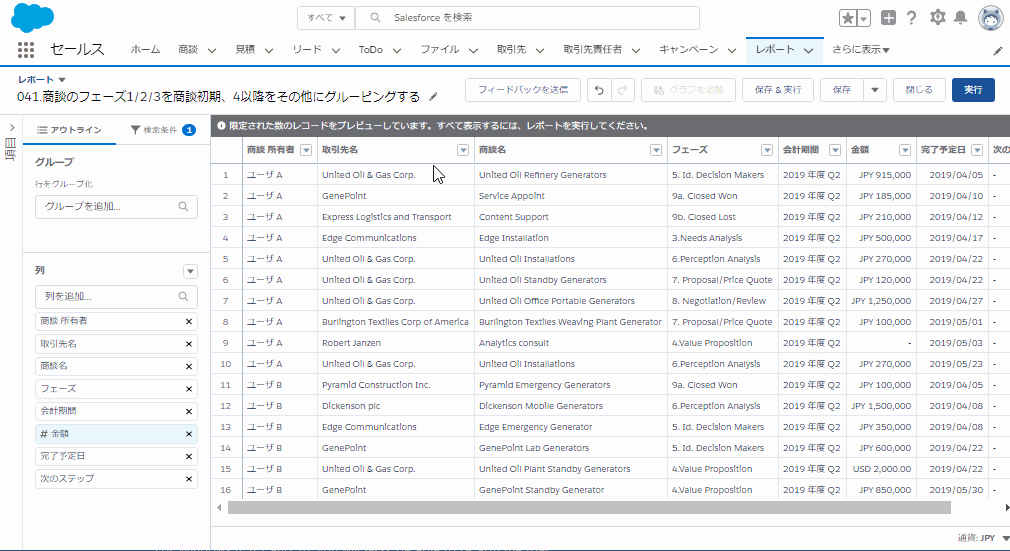The height and width of the screenshot is (551, 1010).
Task: Open 商談 所有者 column header menu
Action: click(306, 150)
